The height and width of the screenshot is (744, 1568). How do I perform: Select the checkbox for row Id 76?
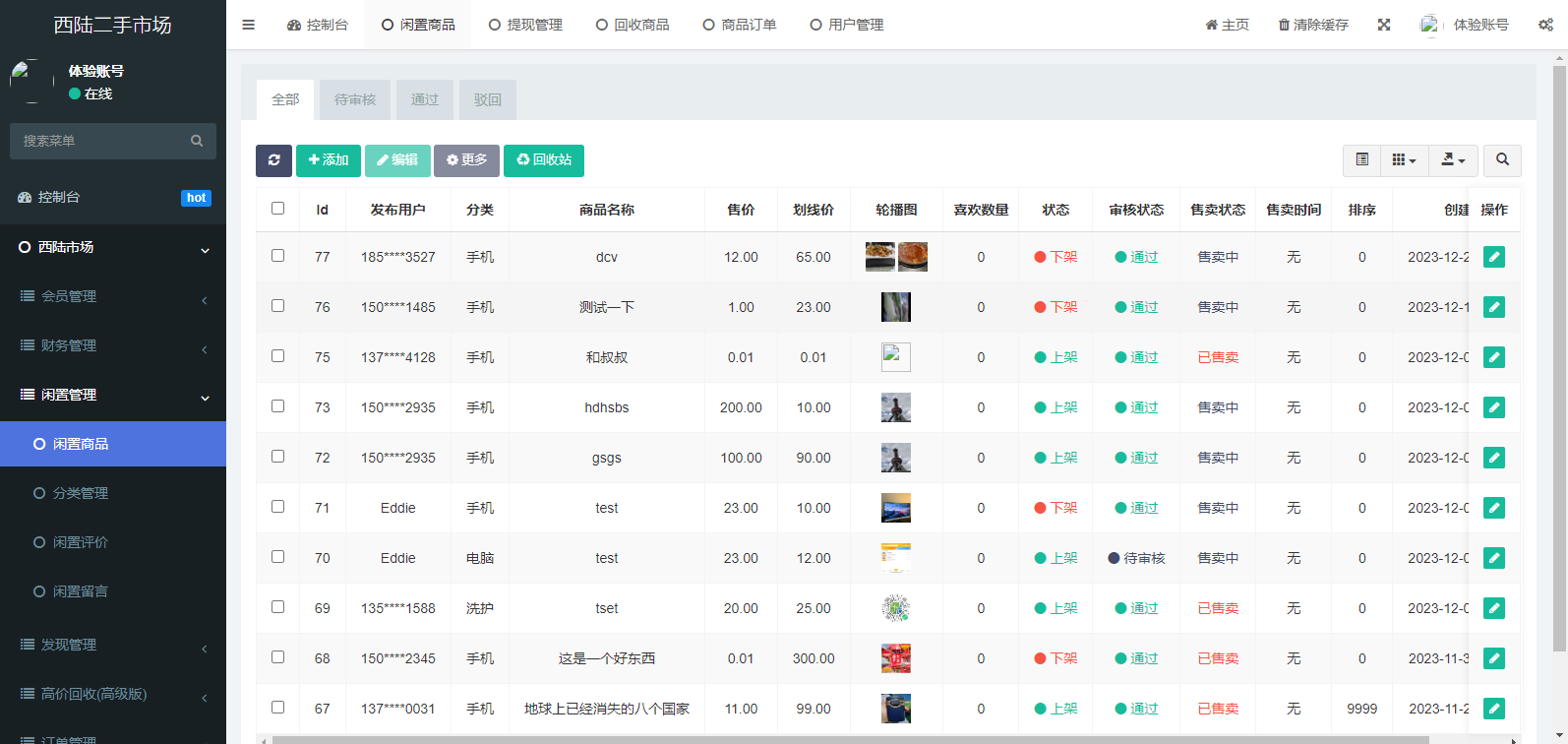(x=277, y=306)
